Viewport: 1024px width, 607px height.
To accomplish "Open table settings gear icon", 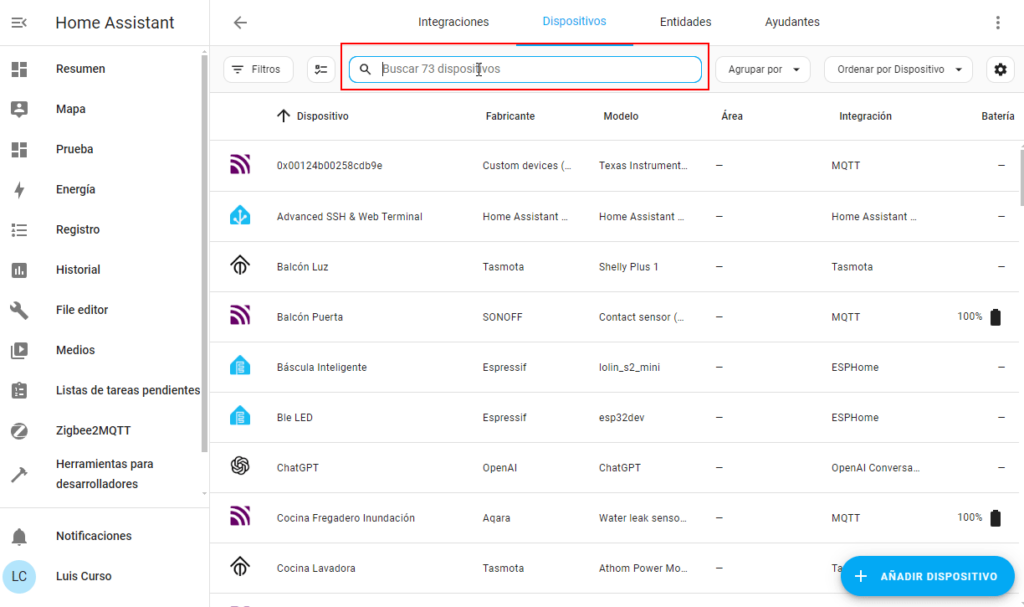I will [x=1000, y=69].
